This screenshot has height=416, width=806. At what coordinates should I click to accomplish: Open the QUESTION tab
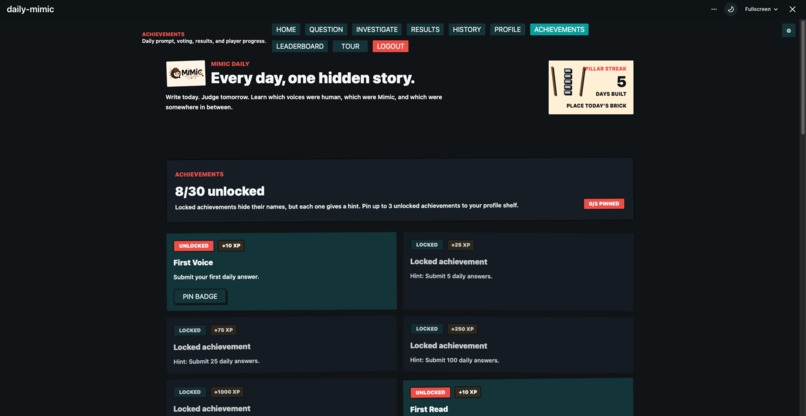(x=326, y=29)
